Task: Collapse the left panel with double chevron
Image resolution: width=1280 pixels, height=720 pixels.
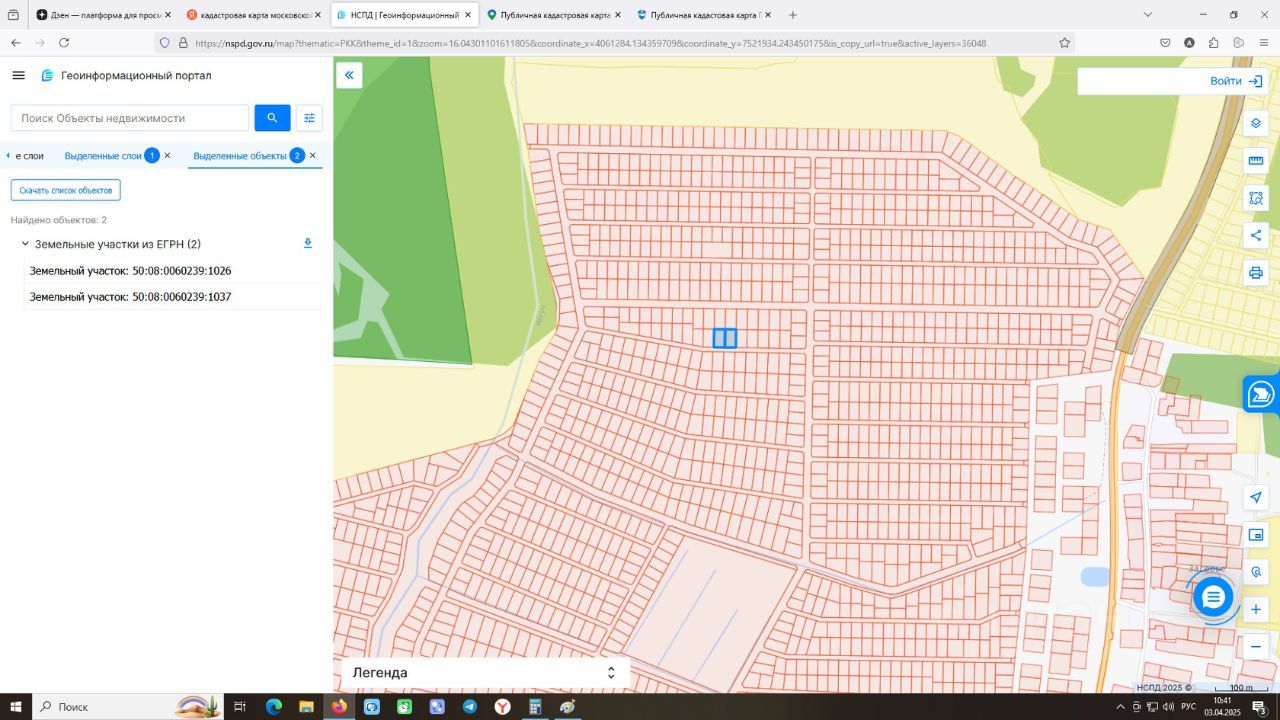Action: [x=349, y=75]
